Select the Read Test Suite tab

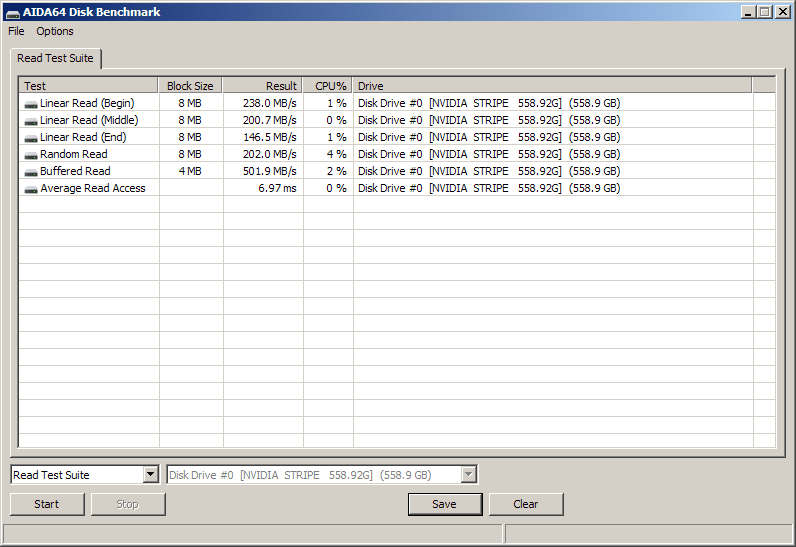[55, 58]
